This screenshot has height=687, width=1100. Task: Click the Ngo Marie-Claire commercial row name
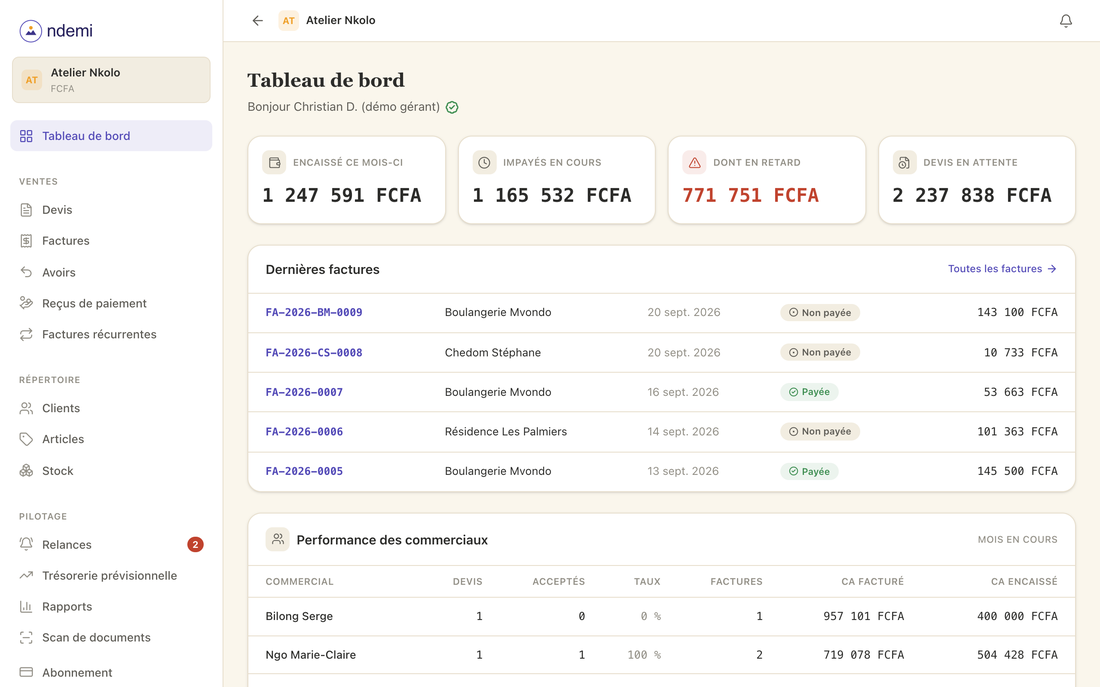pyautogui.click(x=311, y=655)
